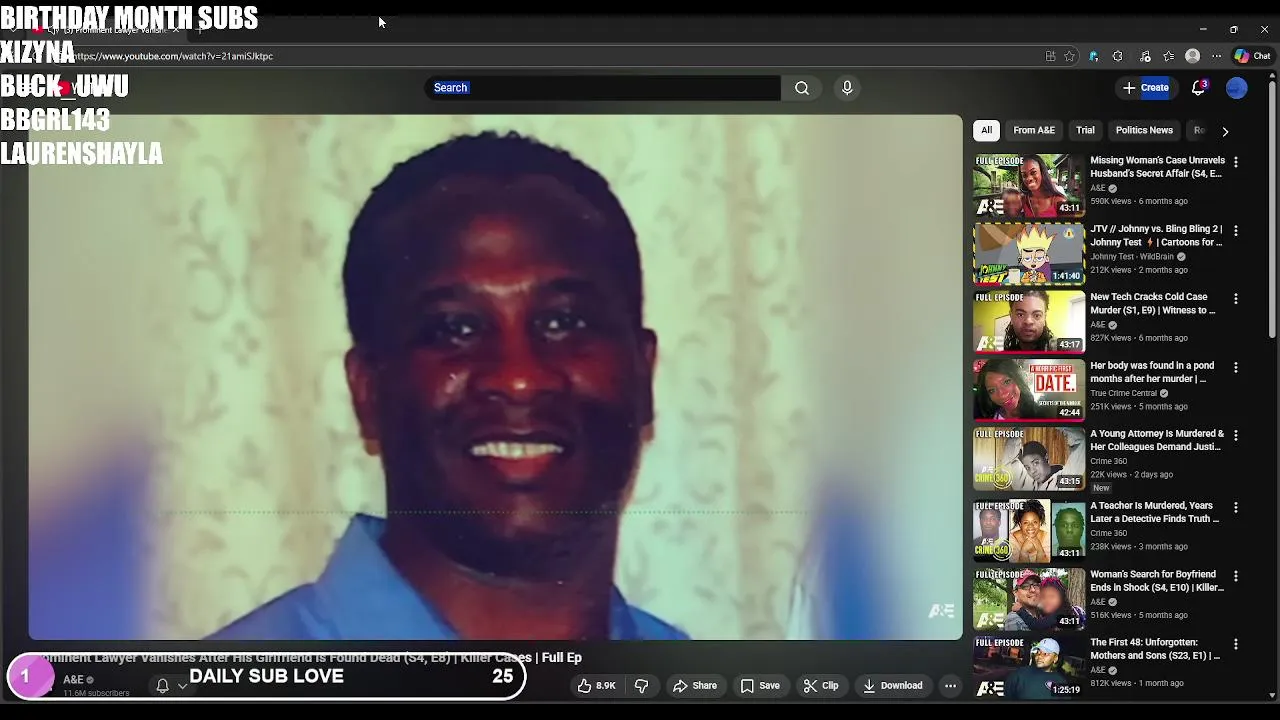This screenshot has height=720, width=1280.
Task: Click the app/split icon in the address bar
Action: 1050,56
